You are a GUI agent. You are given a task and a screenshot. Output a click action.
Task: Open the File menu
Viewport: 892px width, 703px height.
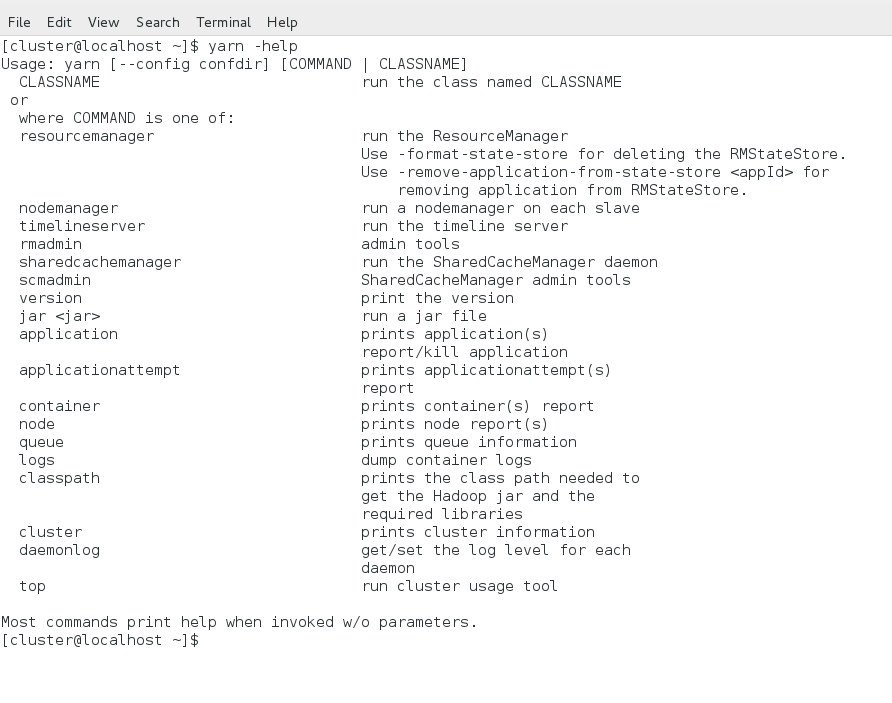(x=19, y=22)
